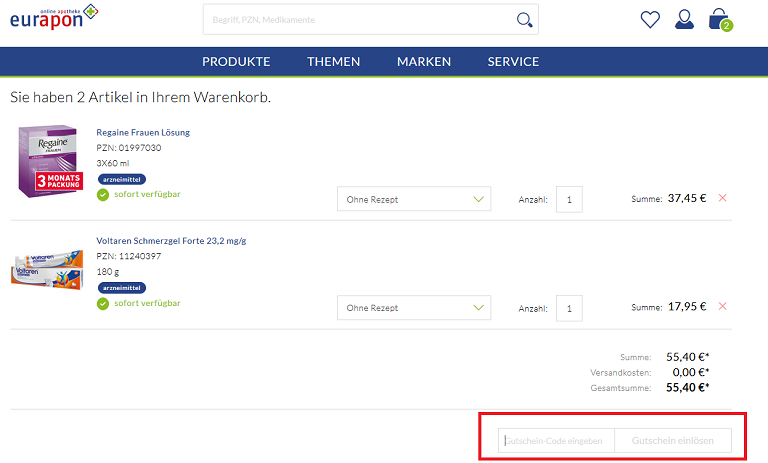
Task: Click the cart badge showing 2 items
Action: (x=726, y=25)
